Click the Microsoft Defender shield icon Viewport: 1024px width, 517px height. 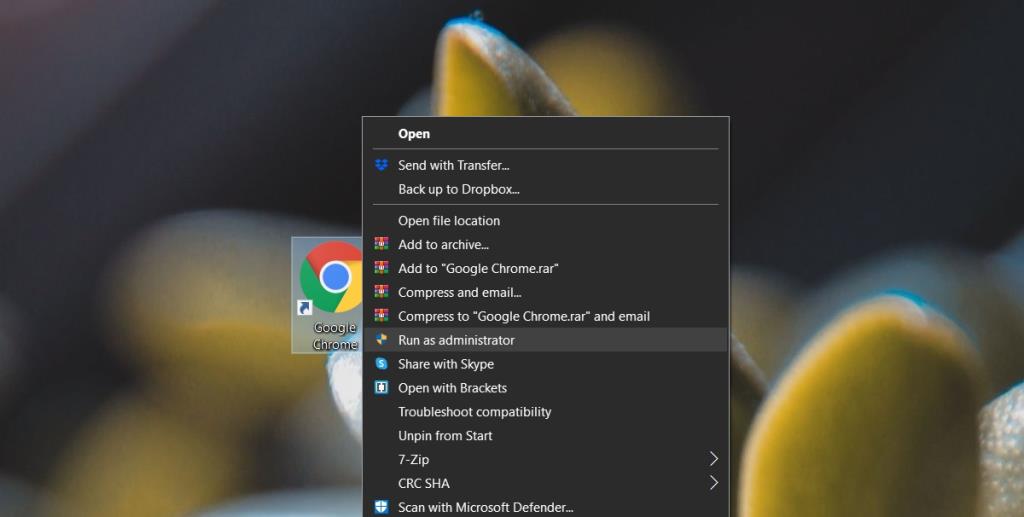point(381,507)
